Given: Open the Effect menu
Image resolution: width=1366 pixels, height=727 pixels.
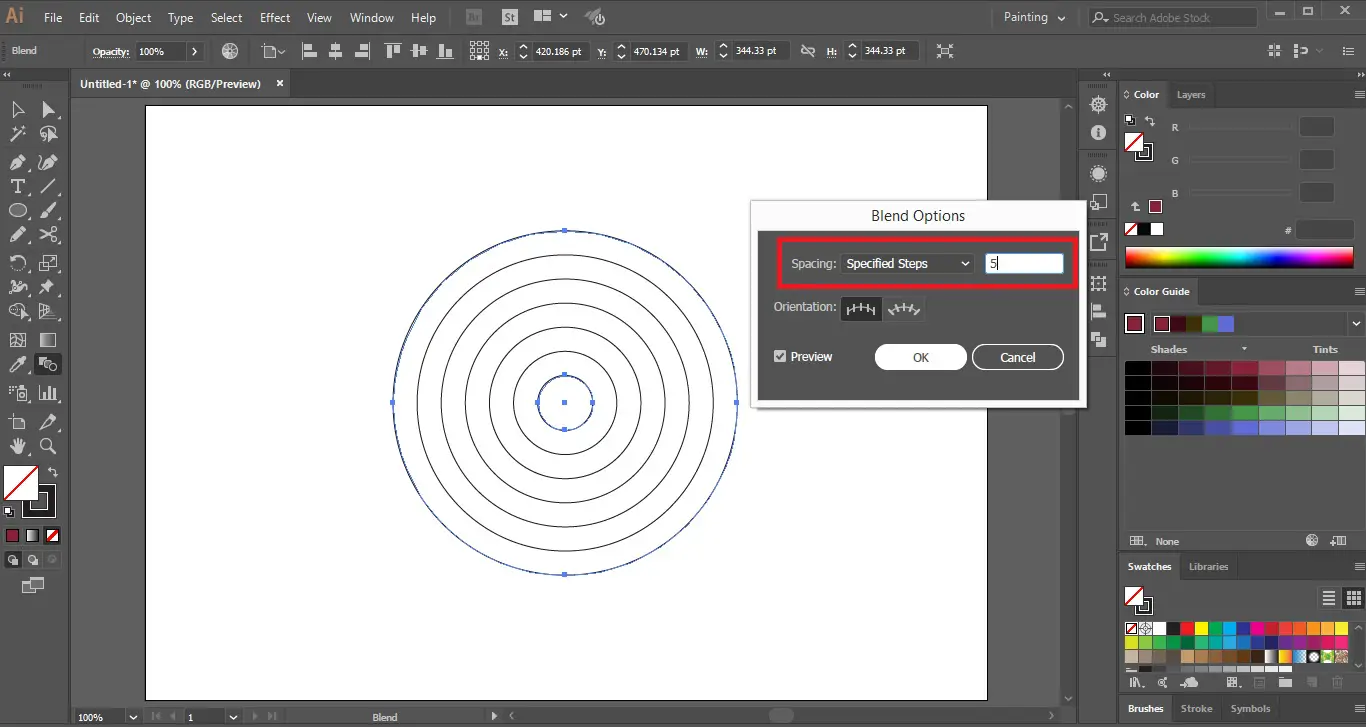Looking at the screenshot, I should coord(275,18).
